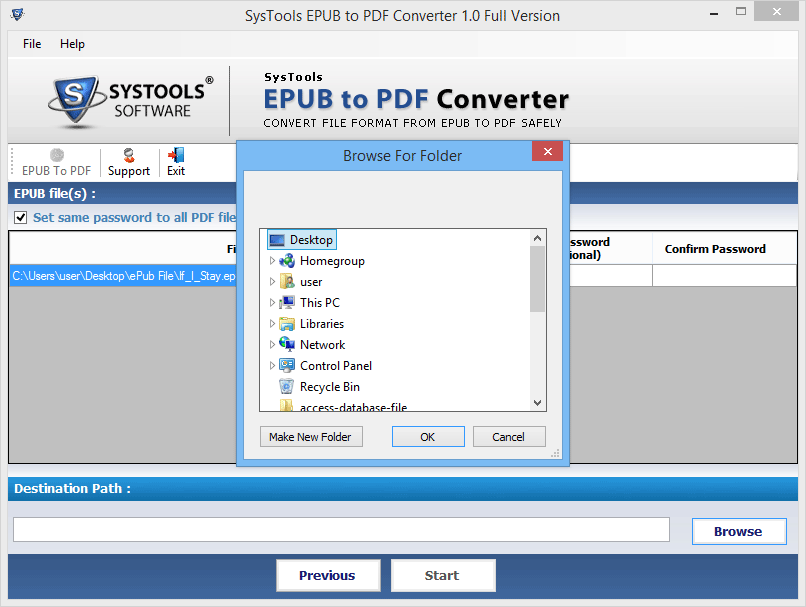This screenshot has height=607, width=806.
Task: Close the Browse For Folder dialog
Action: coord(547,152)
